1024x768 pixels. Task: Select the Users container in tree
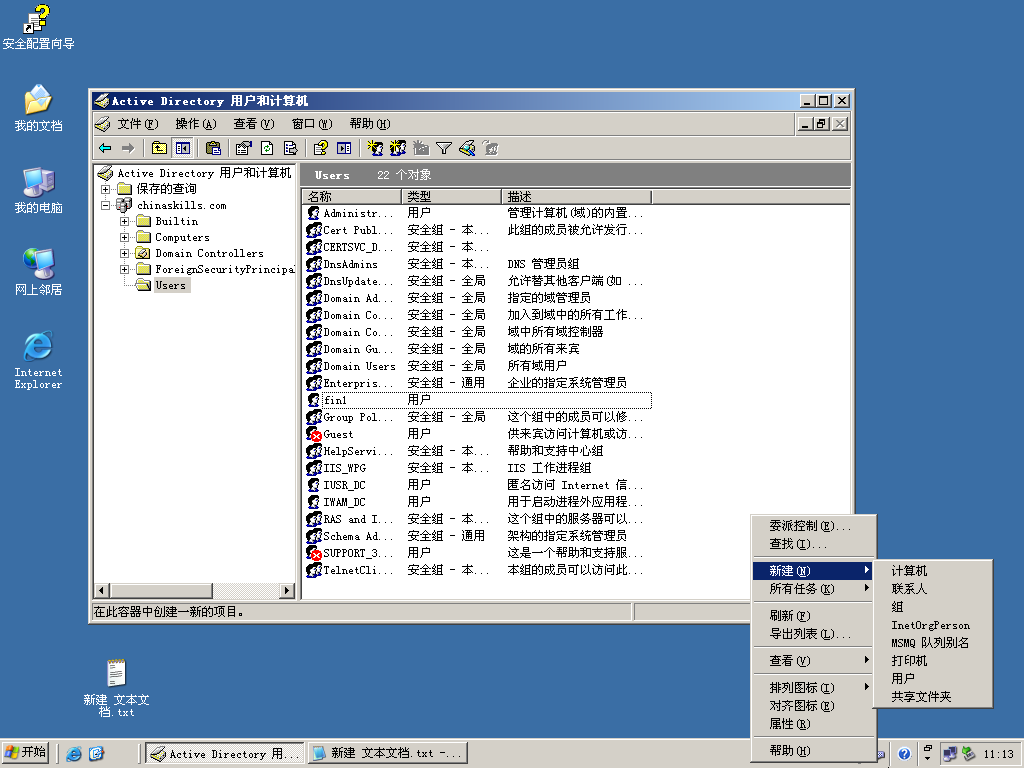pyautogui.click(x=170, y=285)
